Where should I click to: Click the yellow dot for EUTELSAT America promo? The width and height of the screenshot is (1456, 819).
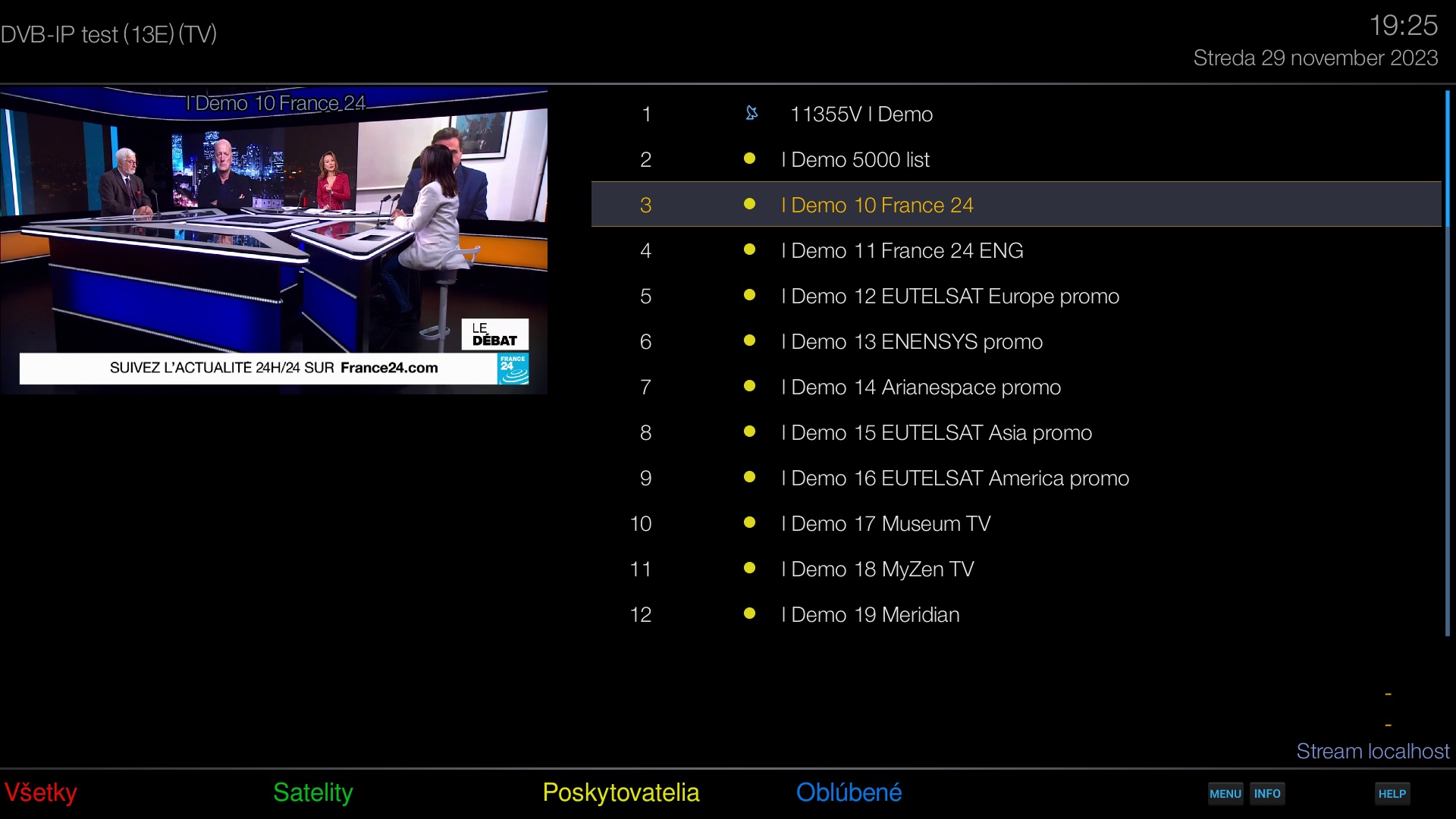[749, 477]
